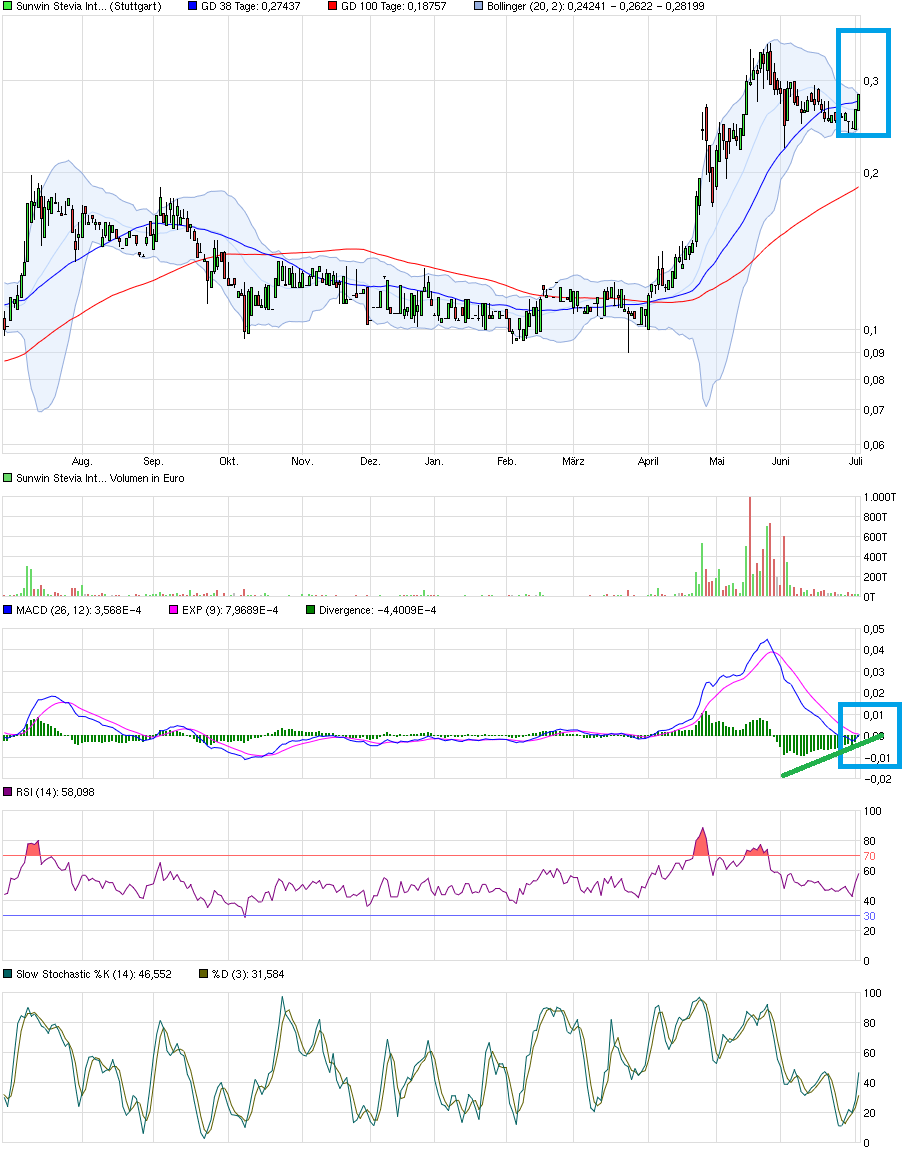Click the 'Sep.' month axis label
This screenshot has width=907, height=1153.
tap(153, 461)
